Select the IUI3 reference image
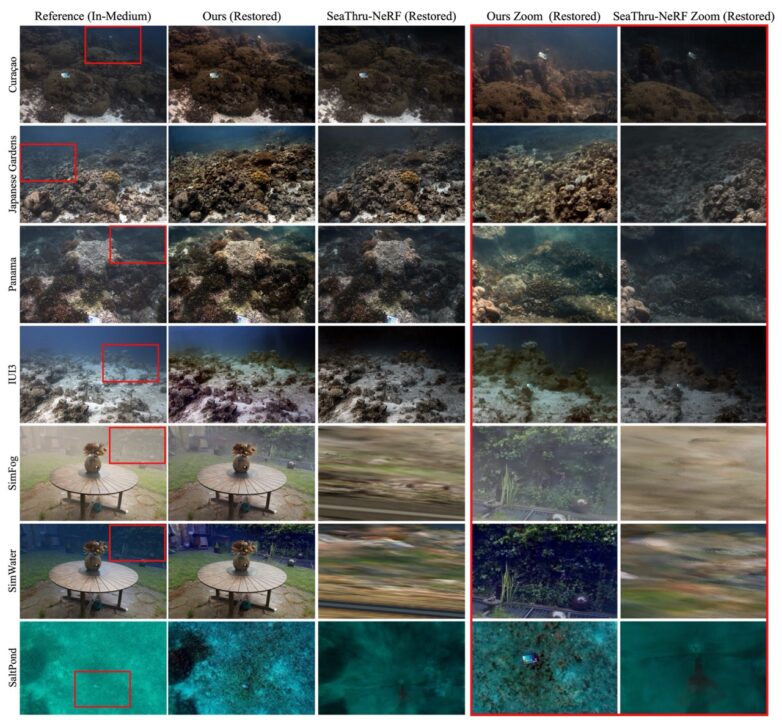 pyautogui.click(x=93, y=374)
